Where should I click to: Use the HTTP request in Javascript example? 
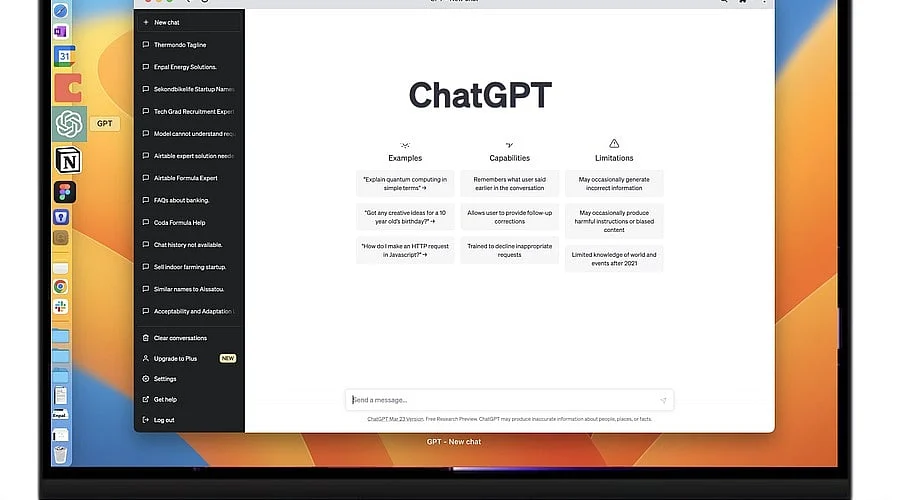point(405,250)
